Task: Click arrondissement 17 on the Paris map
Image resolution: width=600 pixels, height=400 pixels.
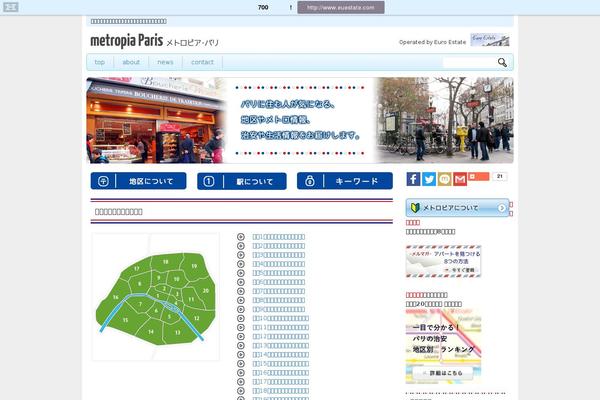Action: (137, 269)
